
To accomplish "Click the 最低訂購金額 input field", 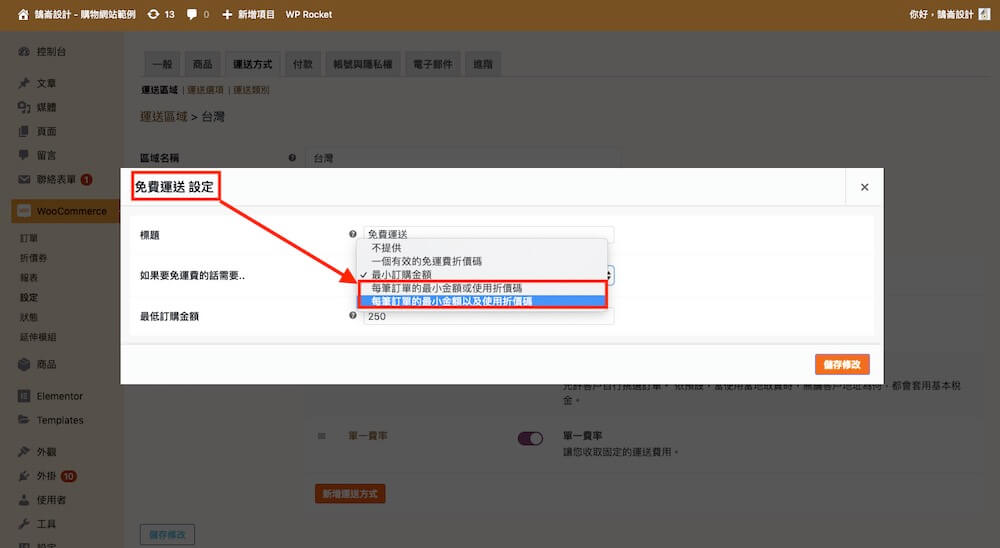I will coord(488,316).
